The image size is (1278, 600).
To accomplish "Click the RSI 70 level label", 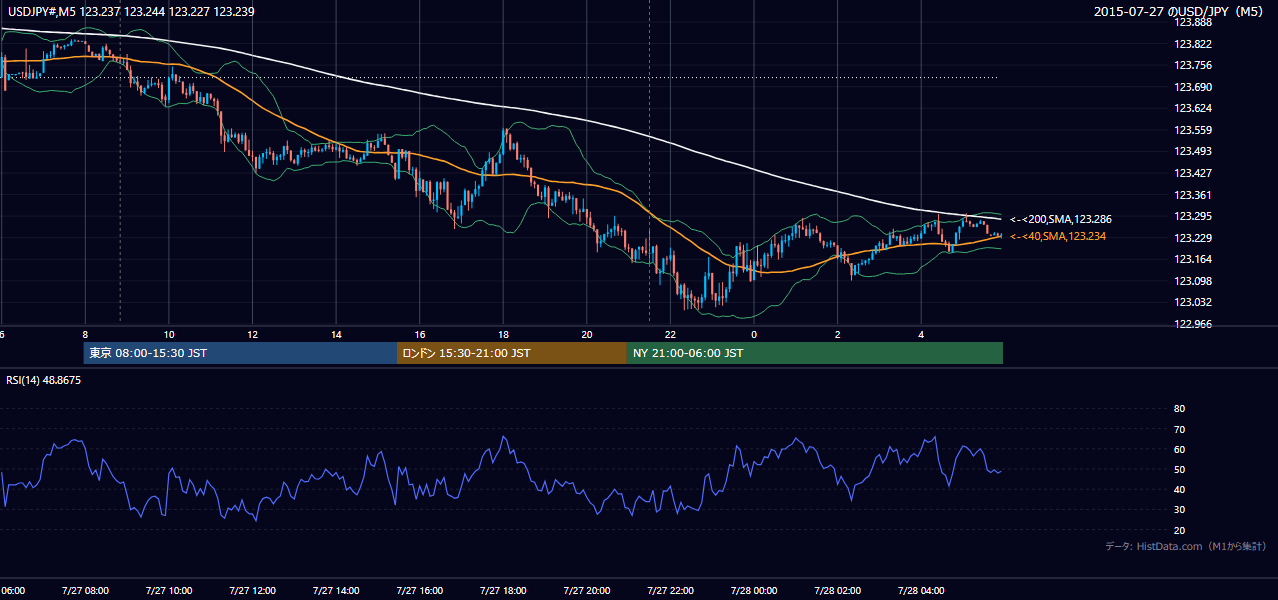I will tap(1179, 429).
